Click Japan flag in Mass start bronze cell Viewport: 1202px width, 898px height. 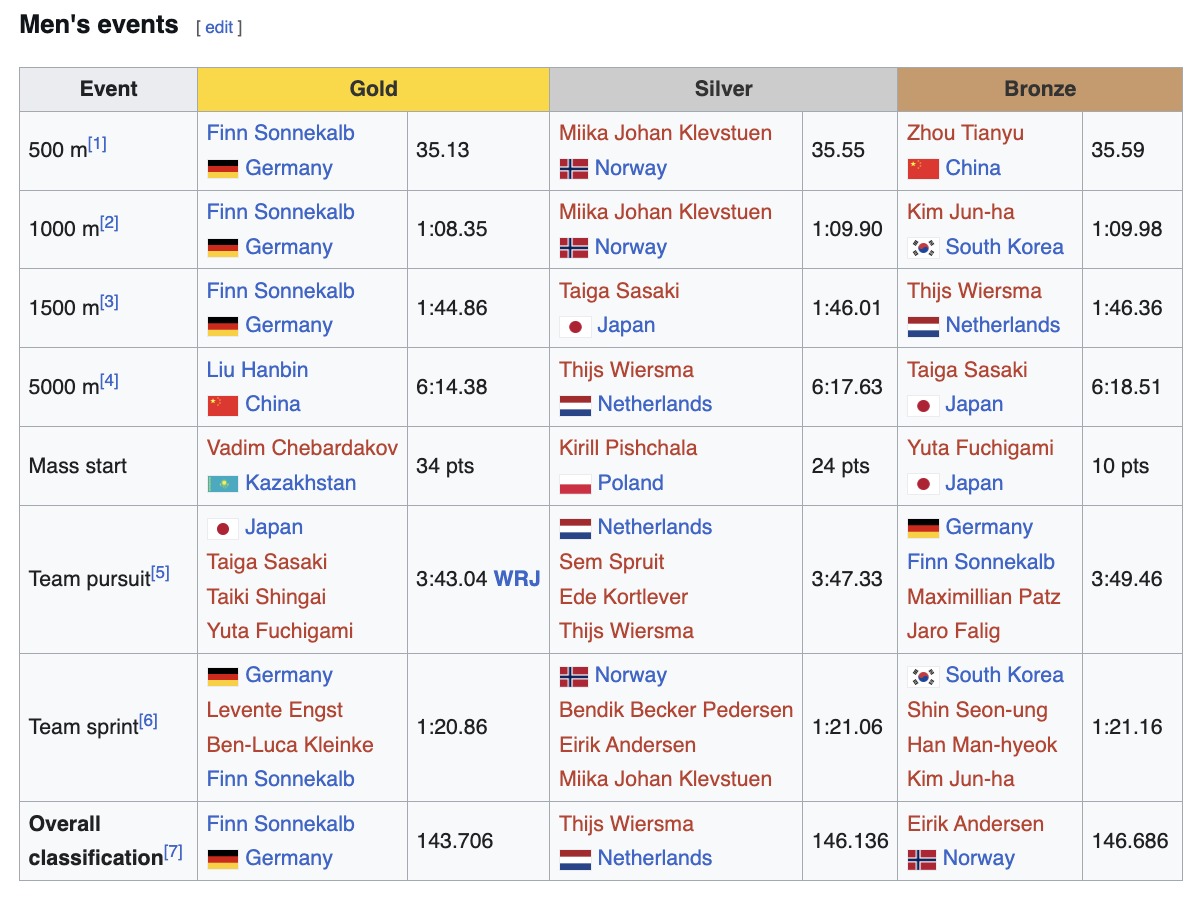click(x=922, y=484)
